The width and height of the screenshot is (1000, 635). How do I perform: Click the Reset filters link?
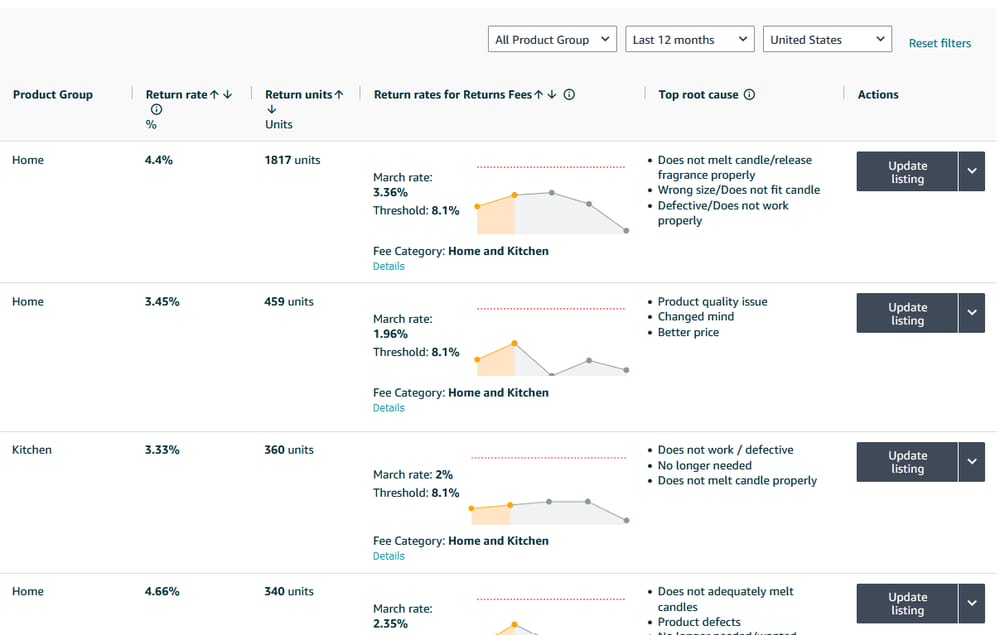(x=939, y=43)
